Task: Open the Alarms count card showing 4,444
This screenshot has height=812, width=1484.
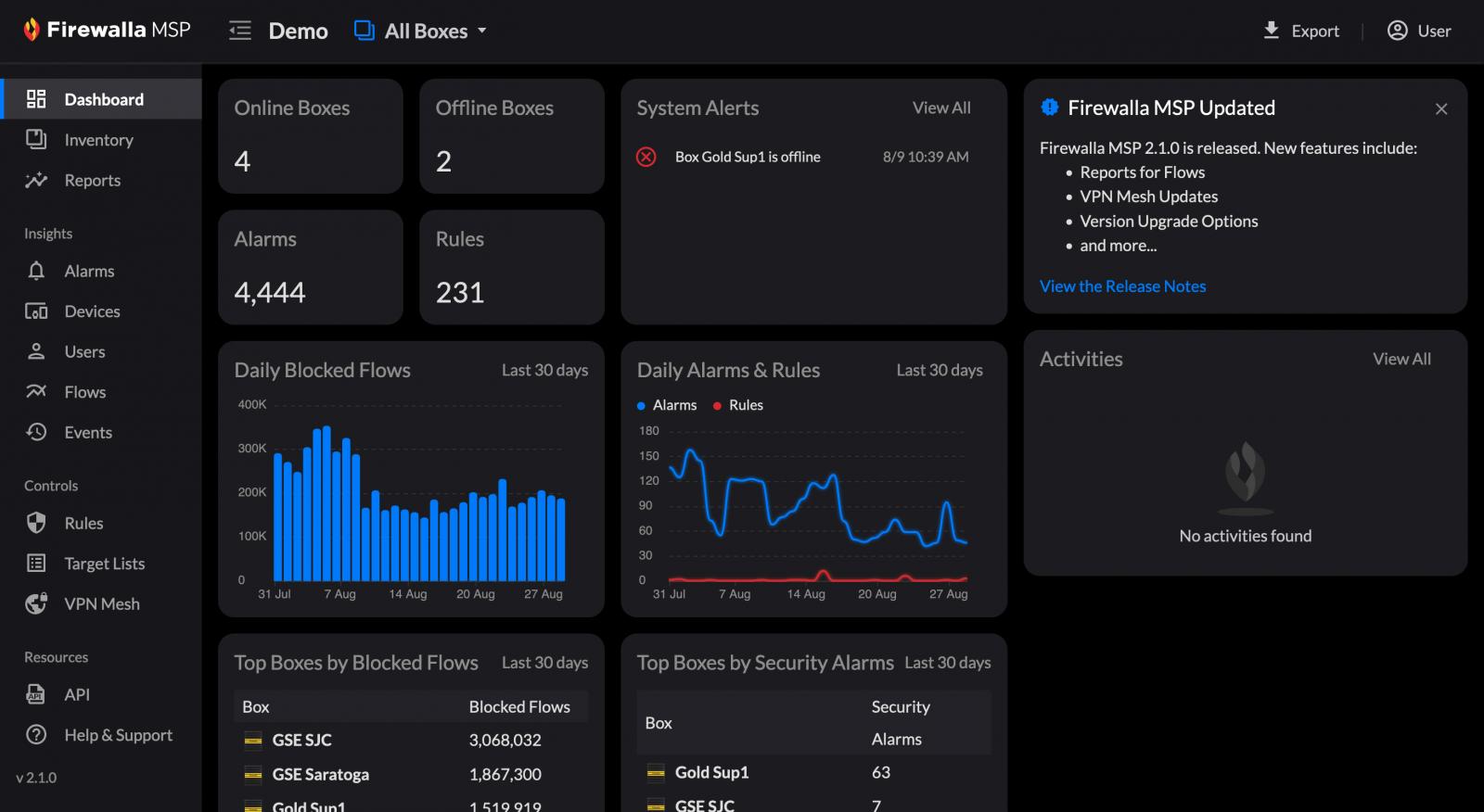Action: [x=311, y=267]
